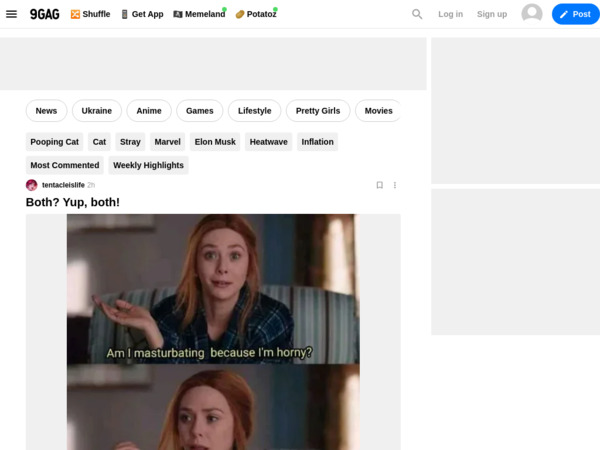Viewport: 600px width, 450px height.
Task: Select the Pretty Girls category pill
Action: coord(318,111)
